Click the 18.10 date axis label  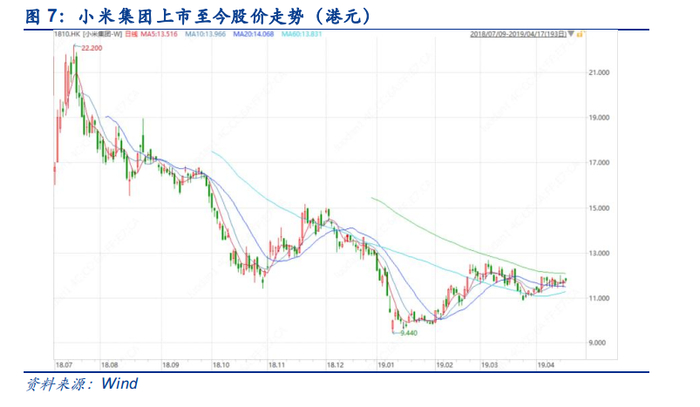tap(221, 365)
